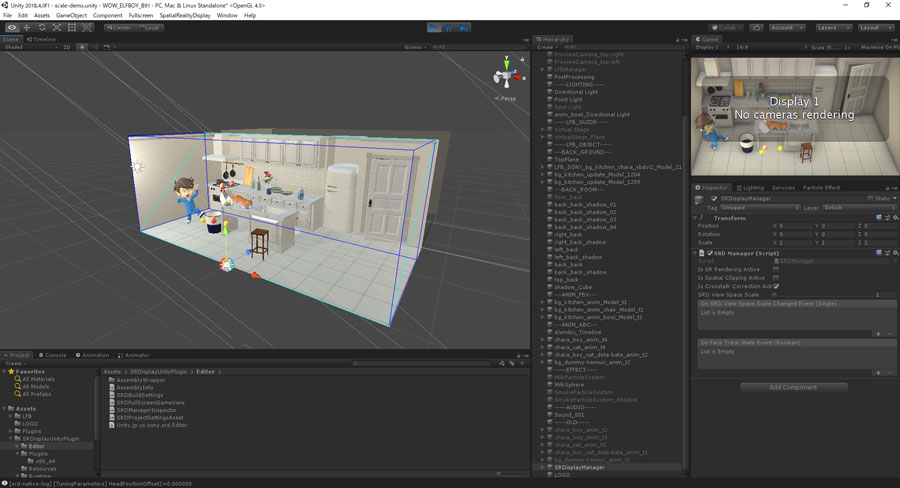Open the Layers dropdown

[832, 28]
